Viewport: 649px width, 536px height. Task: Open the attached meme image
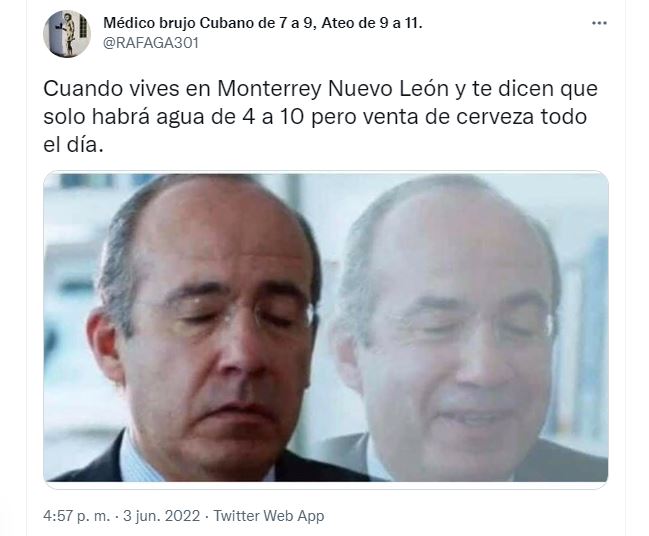326,327
